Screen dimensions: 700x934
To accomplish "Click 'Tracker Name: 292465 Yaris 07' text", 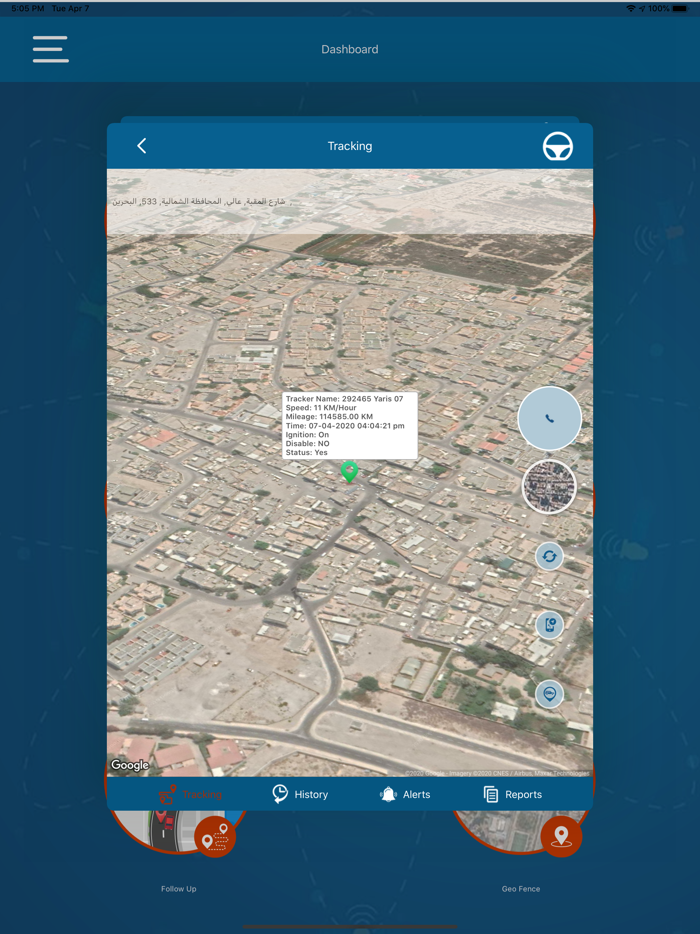I will coord(344,398).
